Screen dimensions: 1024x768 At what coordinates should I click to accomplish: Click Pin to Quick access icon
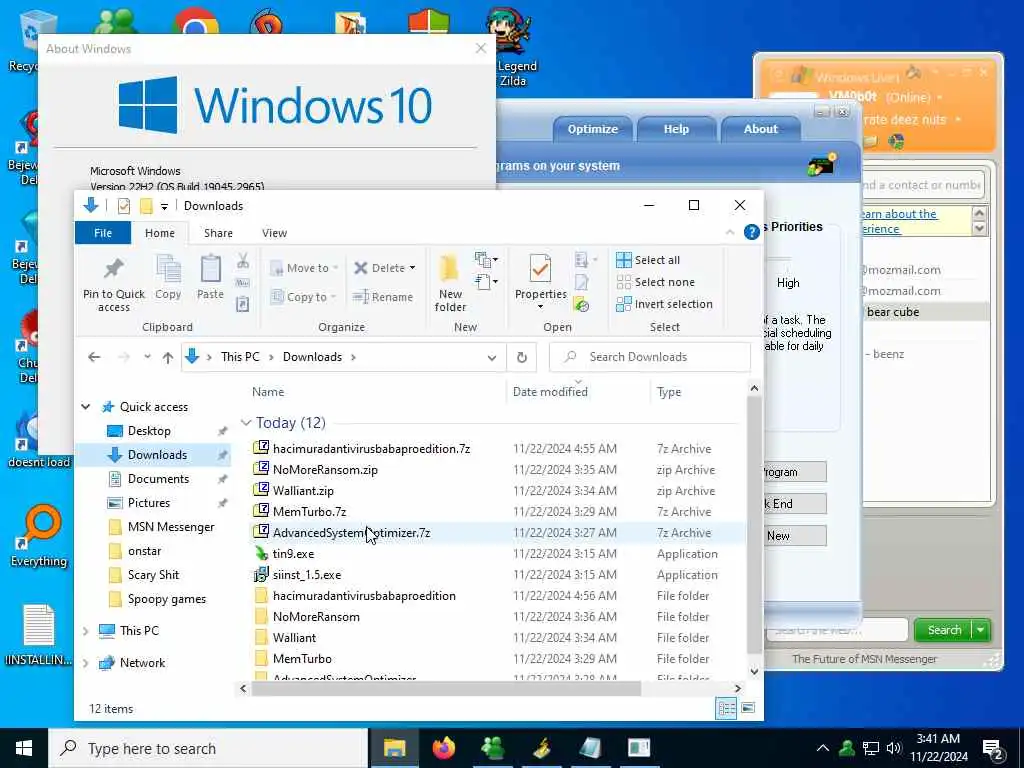pos(114,269)
